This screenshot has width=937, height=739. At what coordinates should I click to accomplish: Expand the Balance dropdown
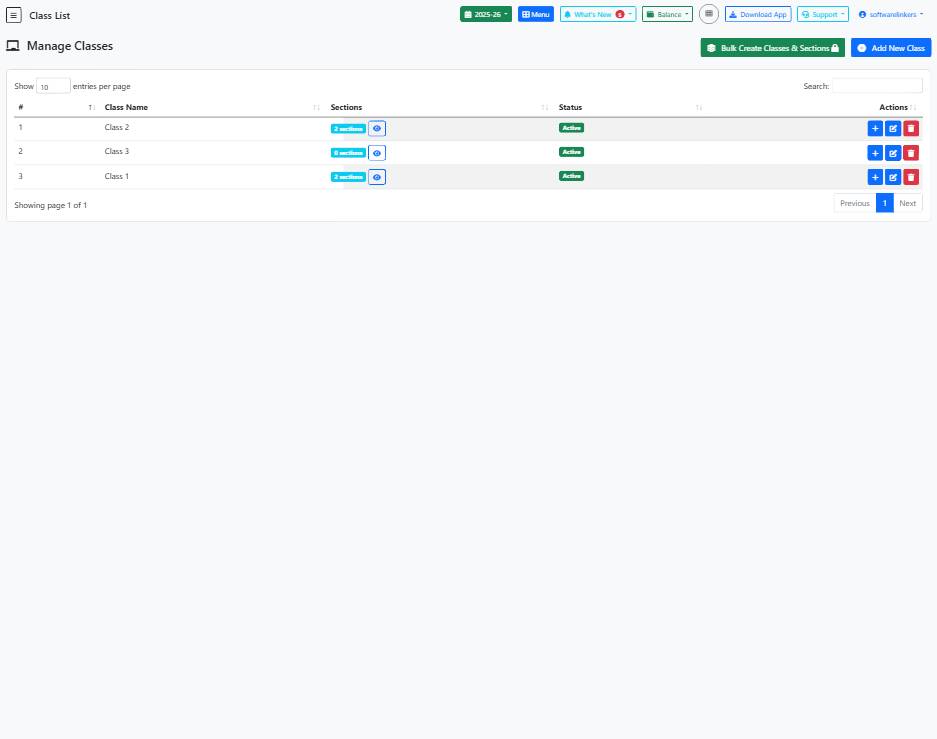tap(667, 14)
